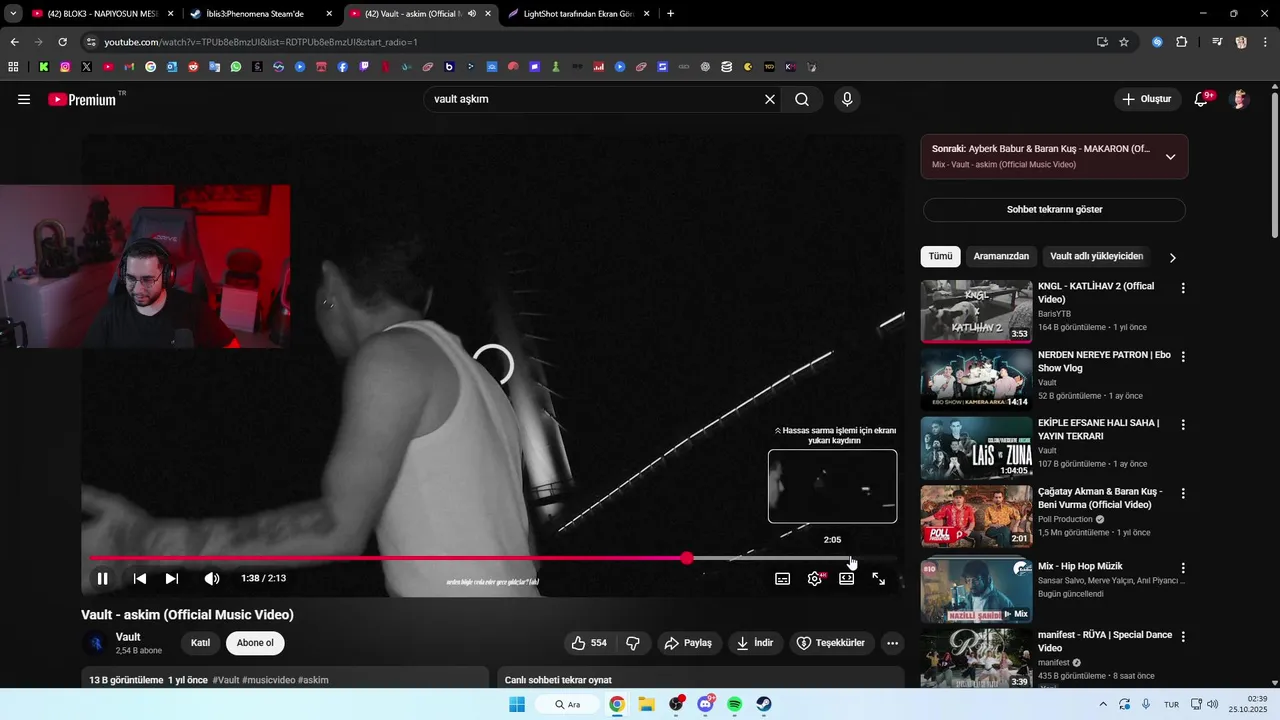This screenshot has width=1280, height=720.
Task: Open Windows Start menu
Action: tap(517, 704)
